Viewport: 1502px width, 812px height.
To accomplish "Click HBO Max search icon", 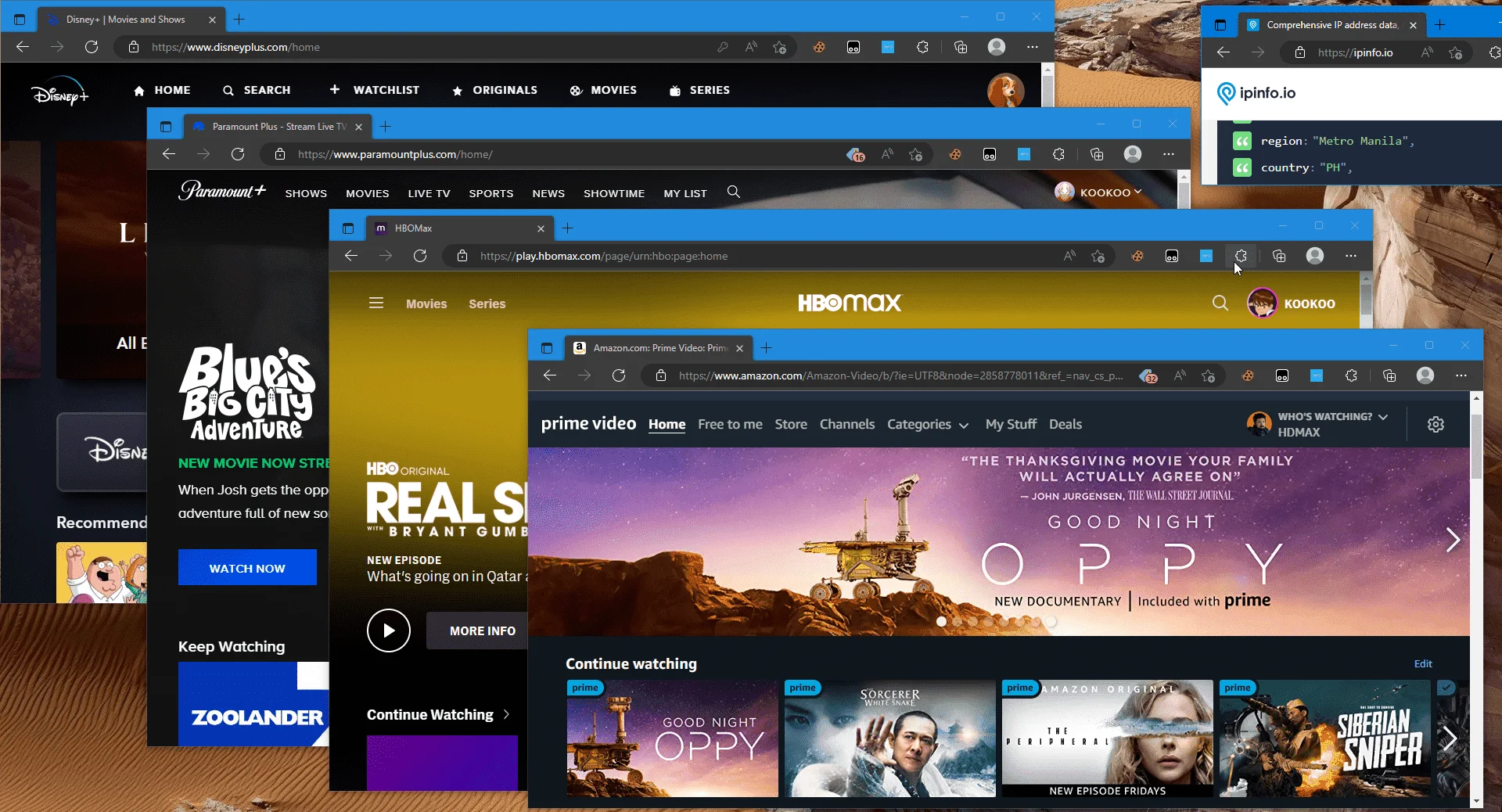I will click(x=1220, y=303).
